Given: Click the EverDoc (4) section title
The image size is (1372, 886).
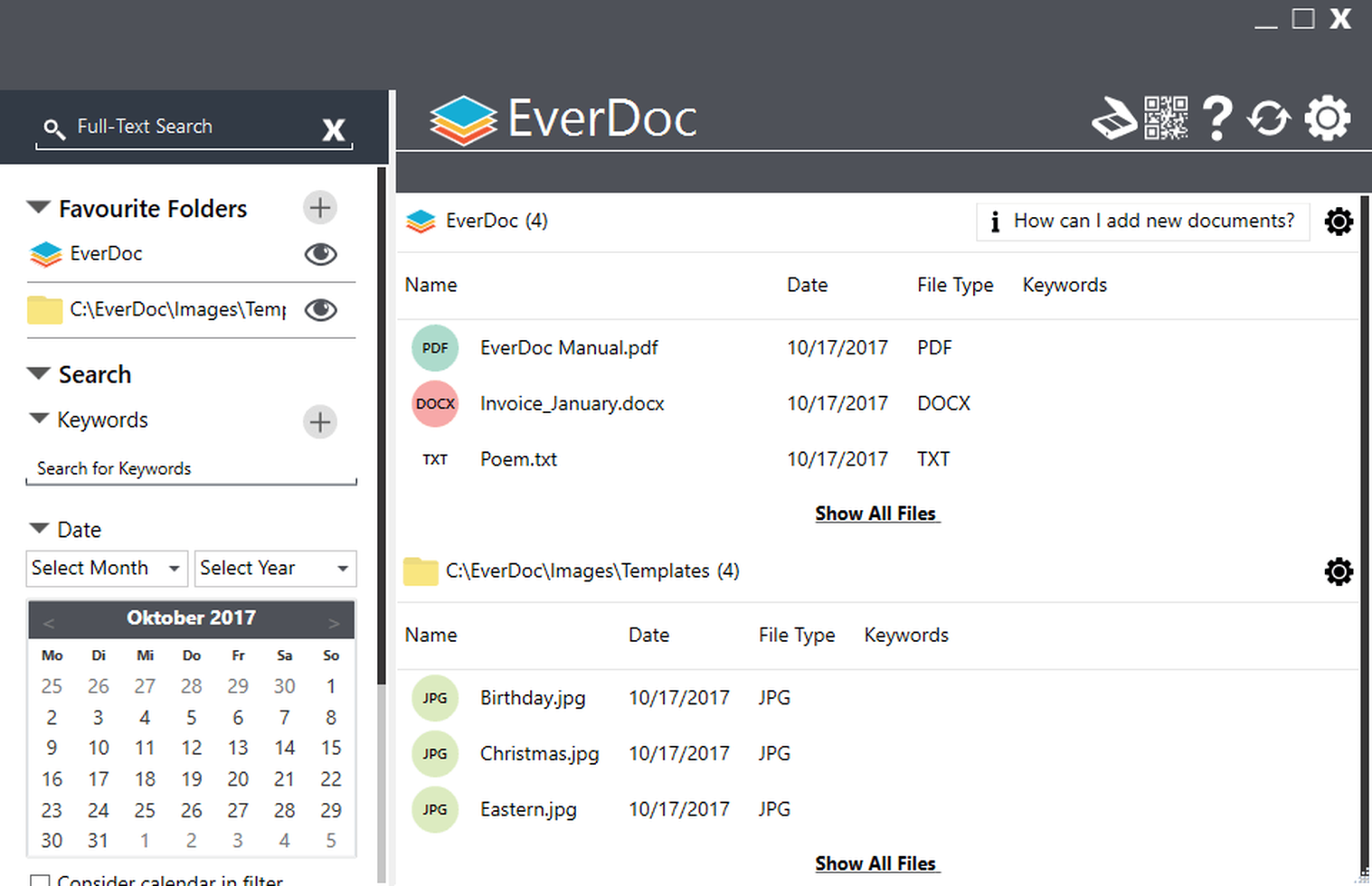Looking at the screenshot, I should point(497,221).
